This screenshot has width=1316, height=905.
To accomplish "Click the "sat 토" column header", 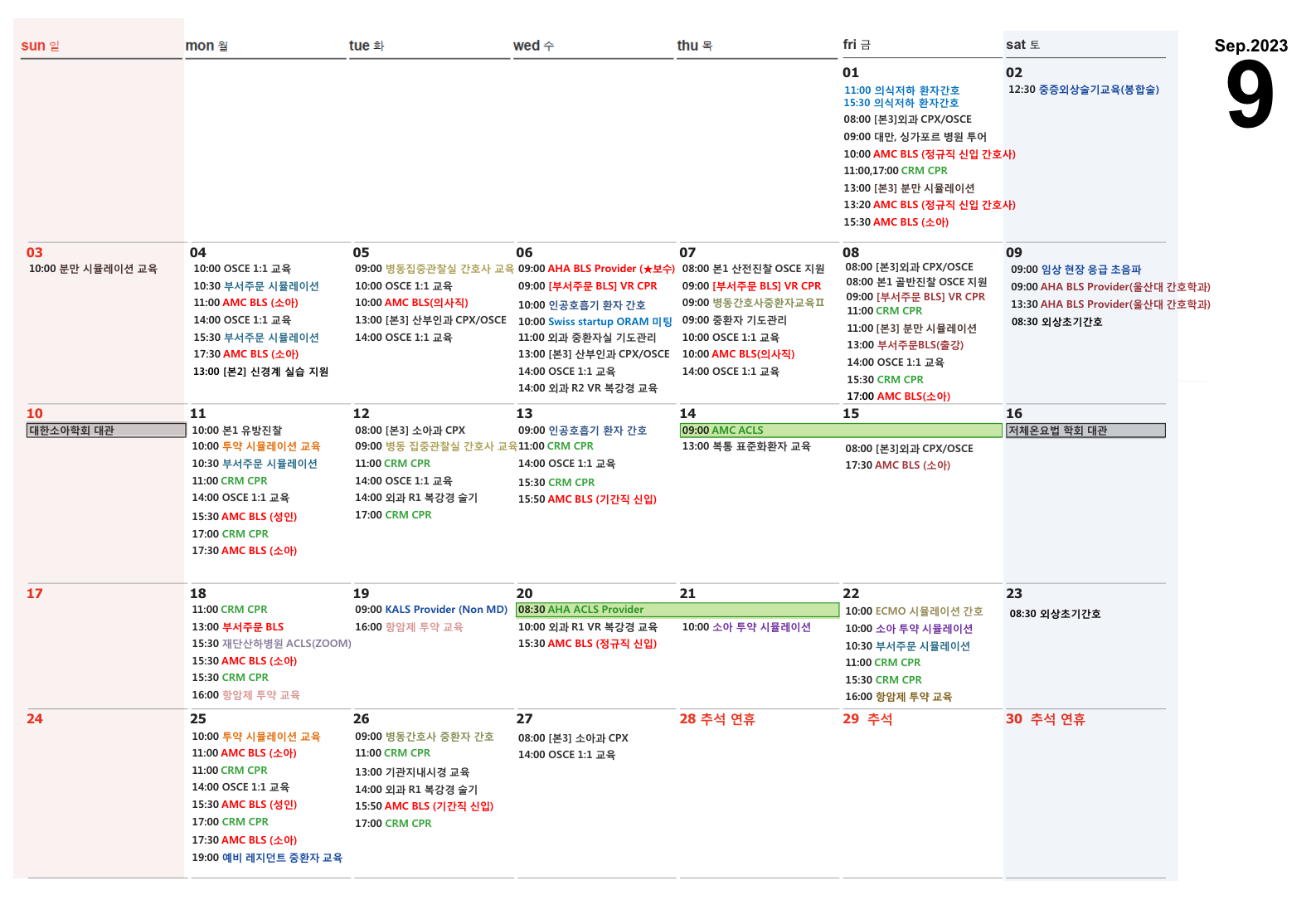I will coord(1022,45).
